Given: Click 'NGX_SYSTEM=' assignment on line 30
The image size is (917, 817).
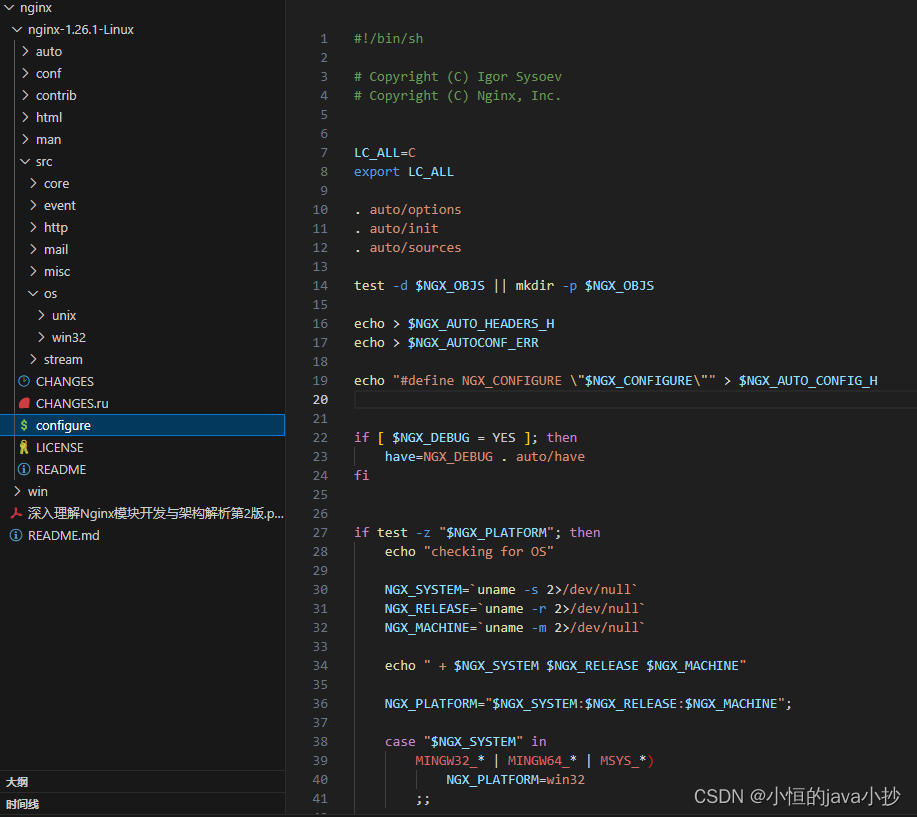Looking at the screenshot, I should tap(427, 590).
